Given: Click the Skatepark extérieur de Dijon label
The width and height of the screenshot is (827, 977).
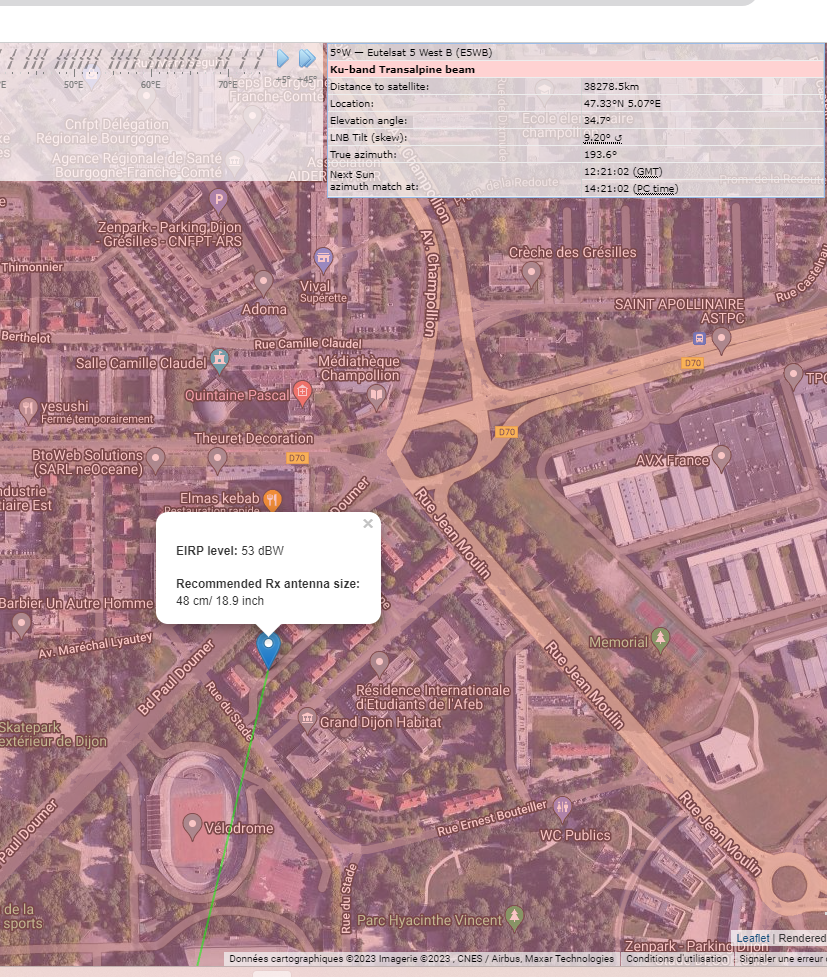Looking at the screenshot, I should (53, 734).
